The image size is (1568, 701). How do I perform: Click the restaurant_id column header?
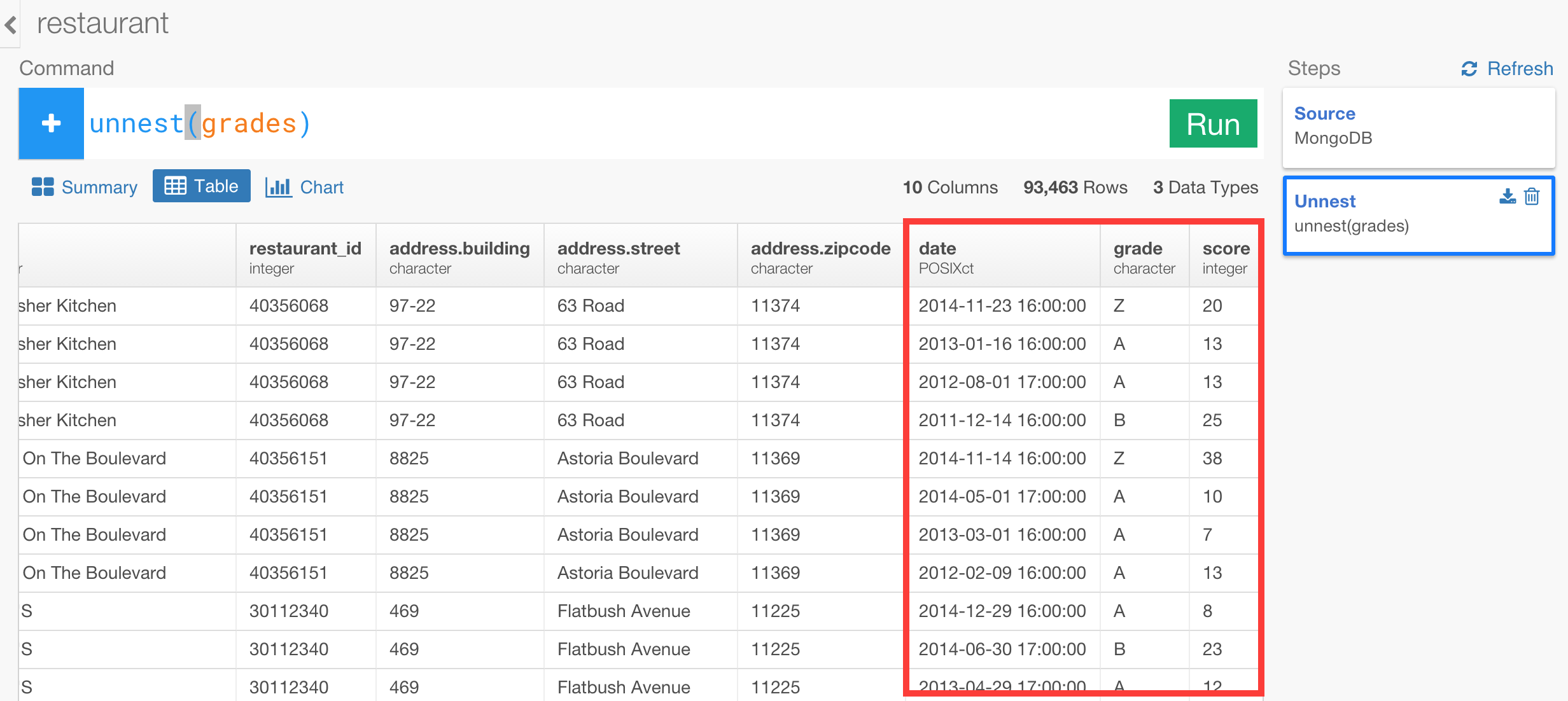tap(305, 256)
